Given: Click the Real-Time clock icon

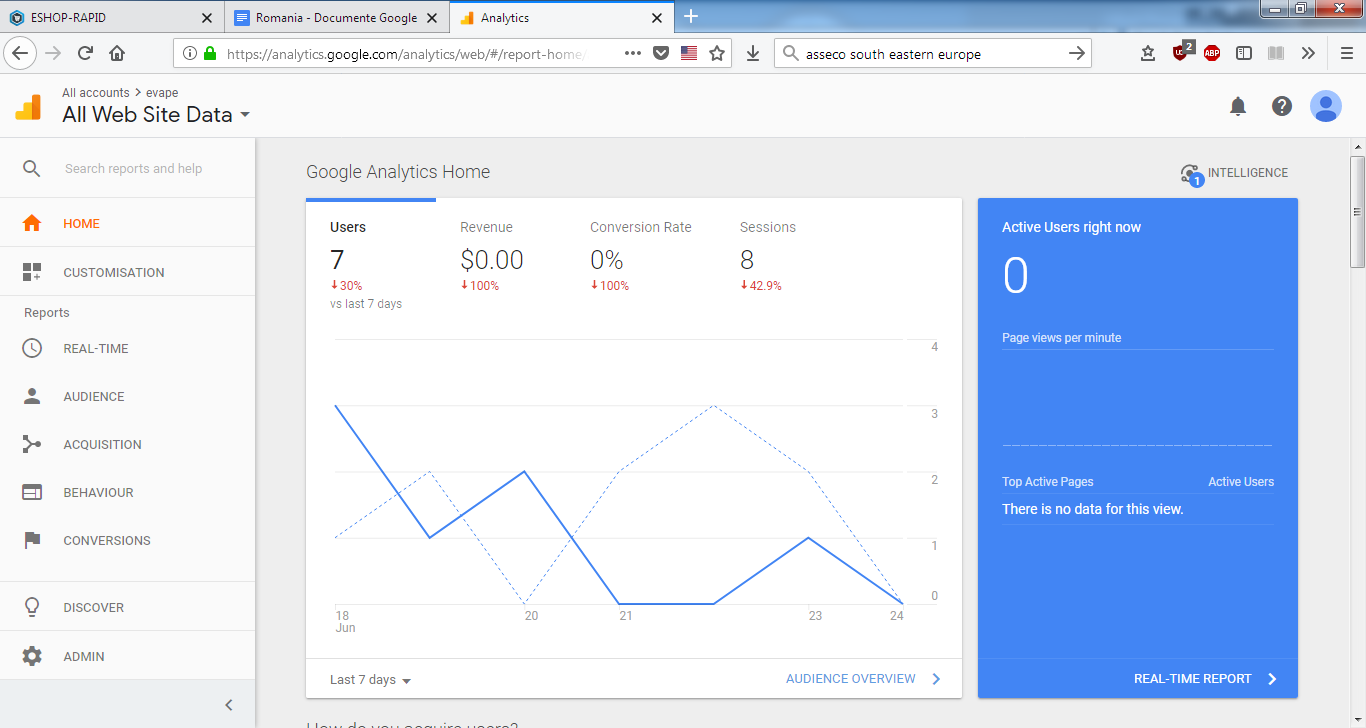Looking at the screenshot, I should (32, 348).
